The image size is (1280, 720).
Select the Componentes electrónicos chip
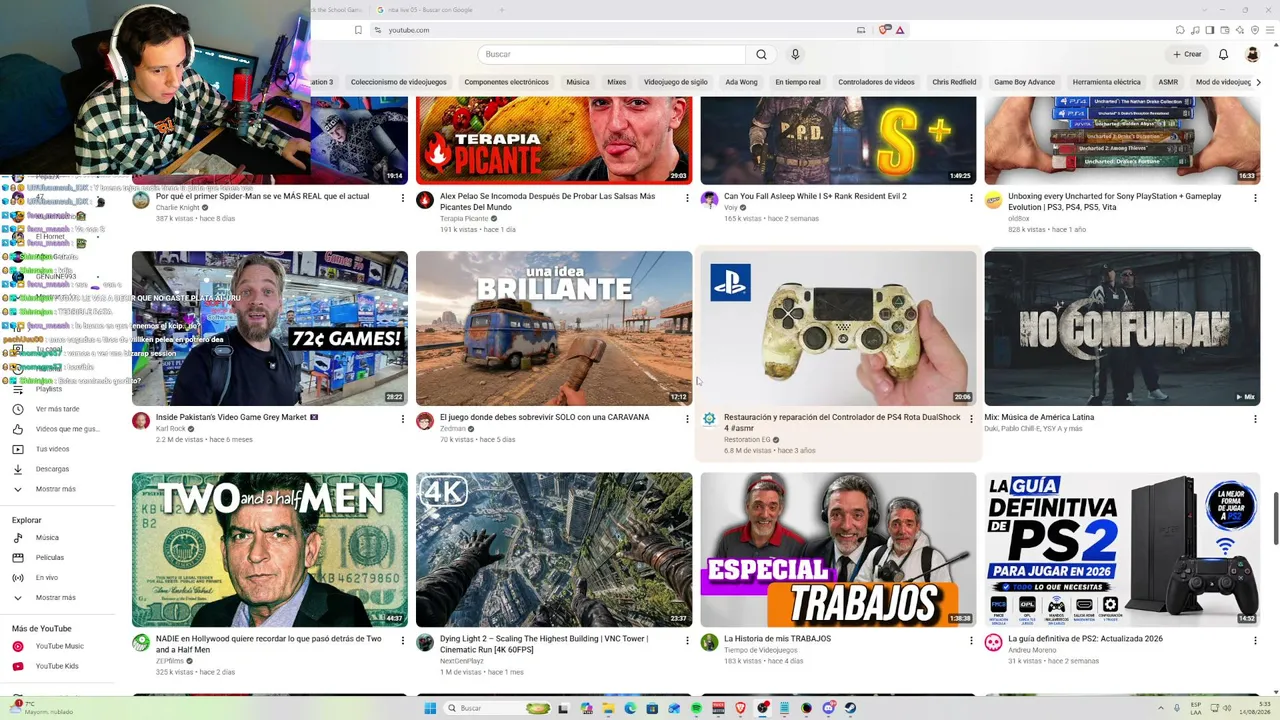[507, 82]
